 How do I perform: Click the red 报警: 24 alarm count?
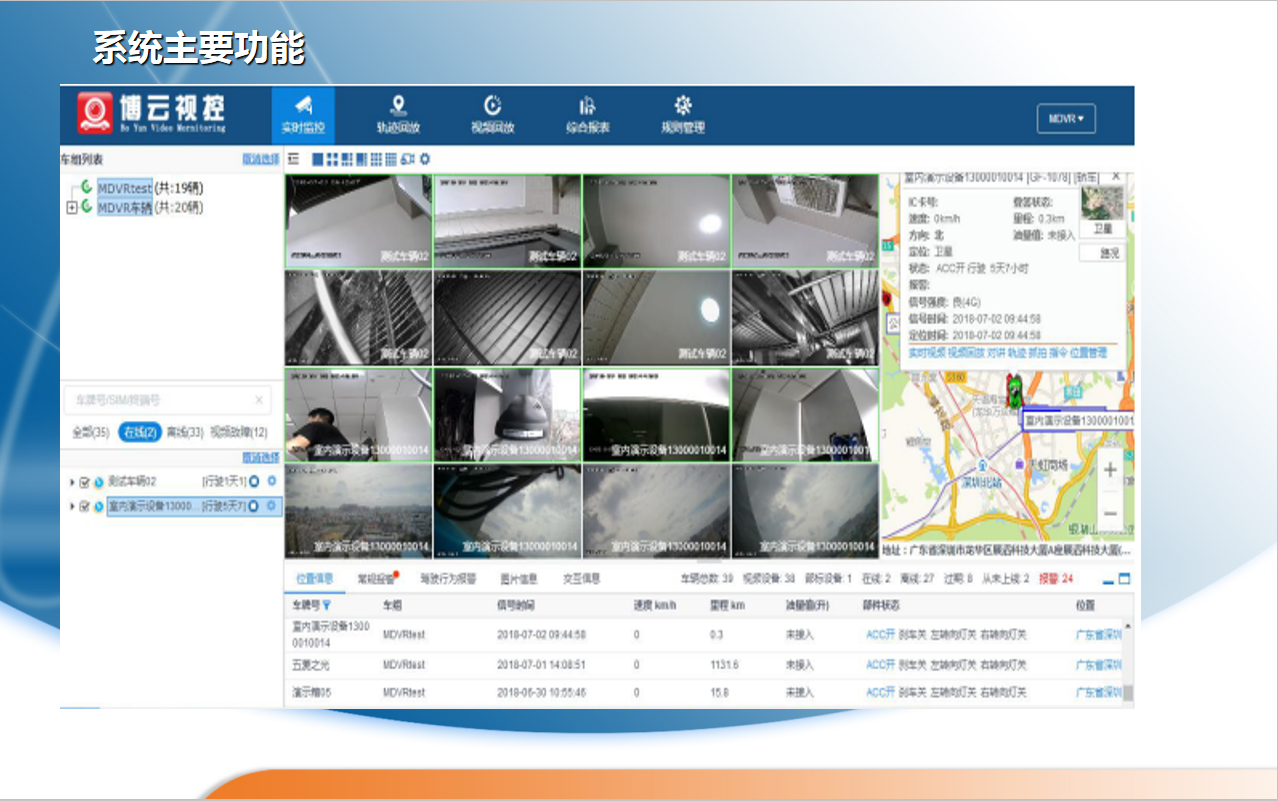pyautogui.click(x=1056, y=579)
